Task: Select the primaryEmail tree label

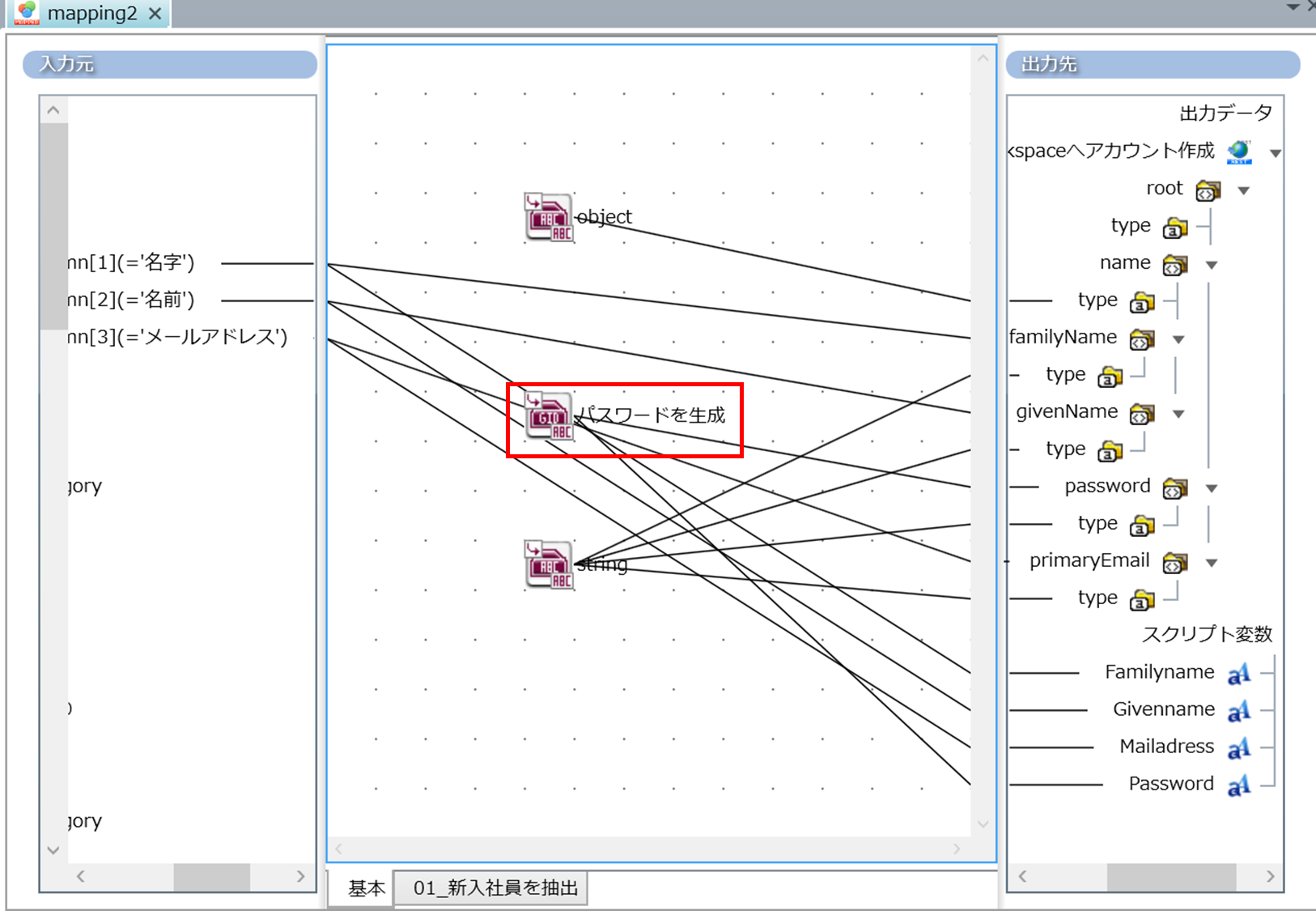Action: pyautogui.click(x=1089, y=560)
